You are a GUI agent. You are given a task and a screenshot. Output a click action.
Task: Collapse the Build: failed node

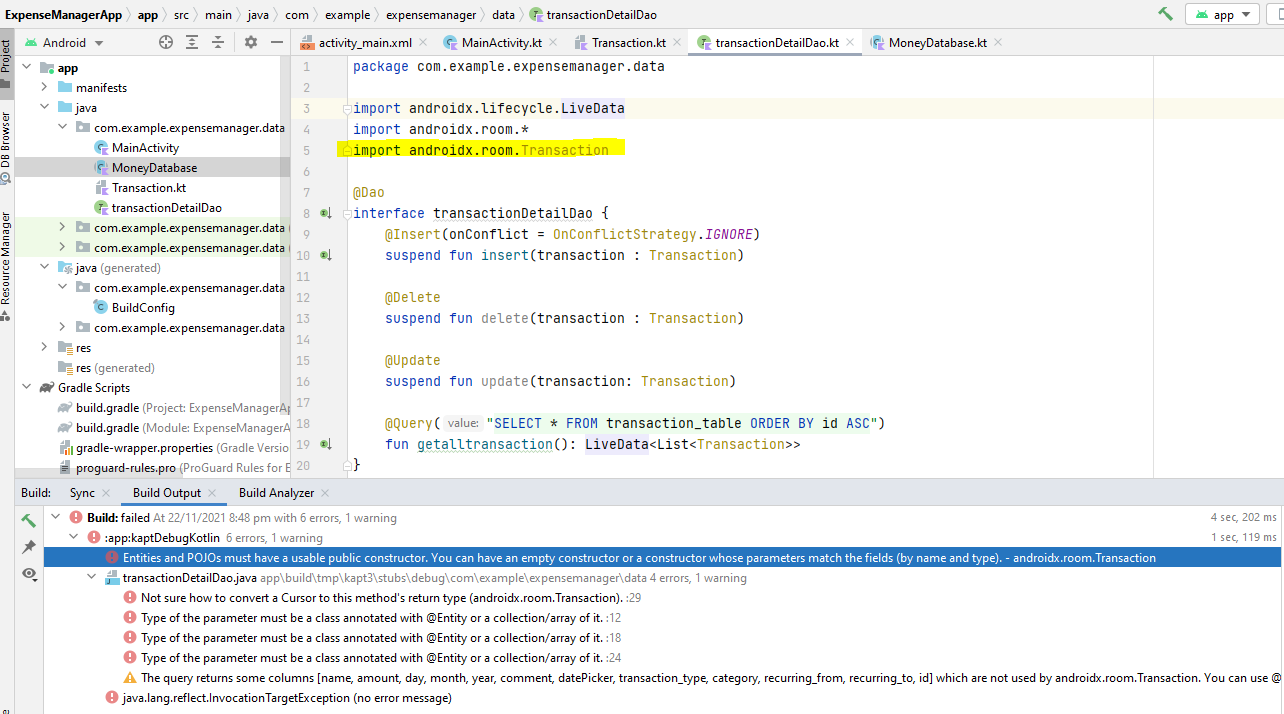coord(56,518)
